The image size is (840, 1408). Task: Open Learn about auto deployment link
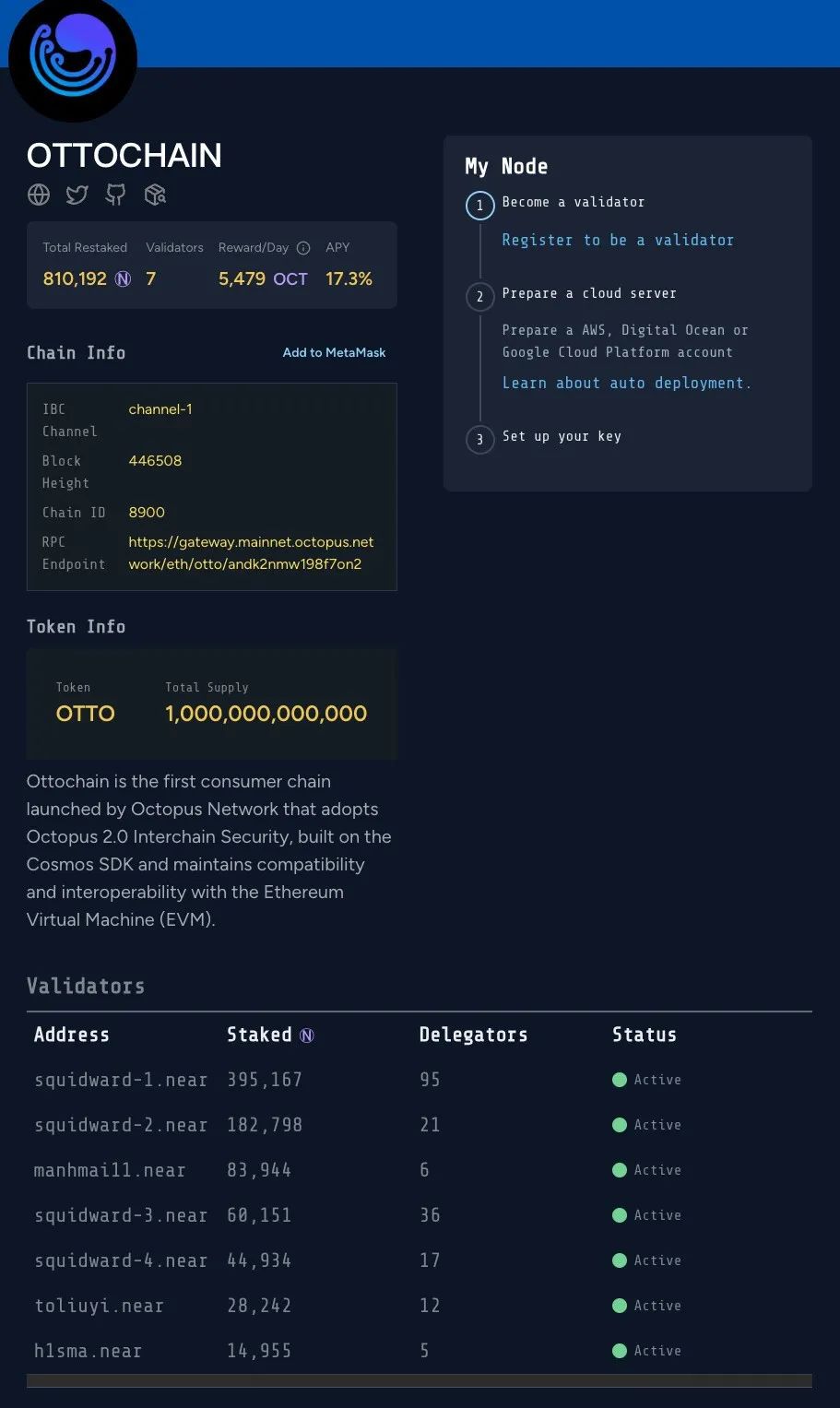[627, 383]
